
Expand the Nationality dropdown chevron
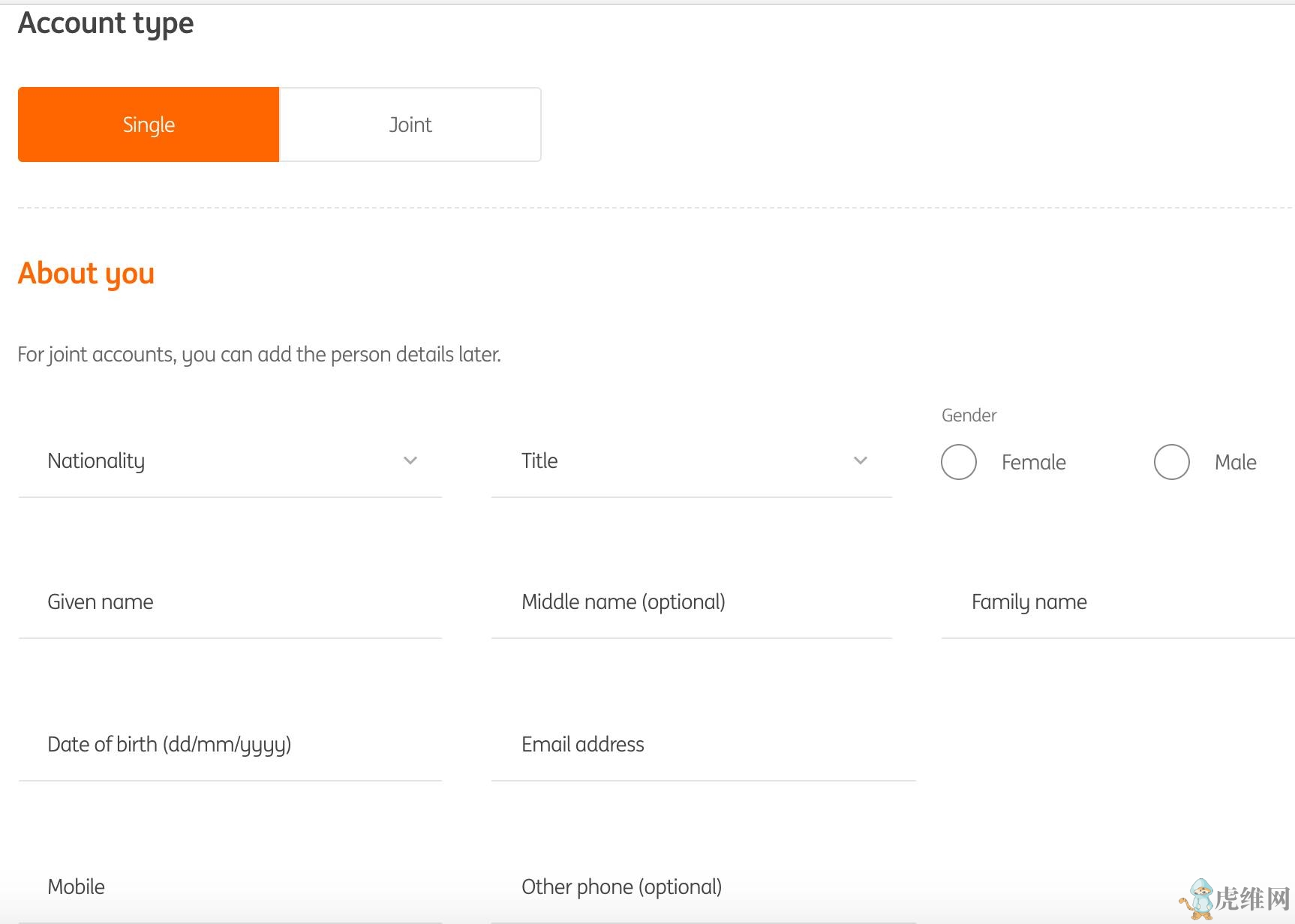(x=410, y=460)
